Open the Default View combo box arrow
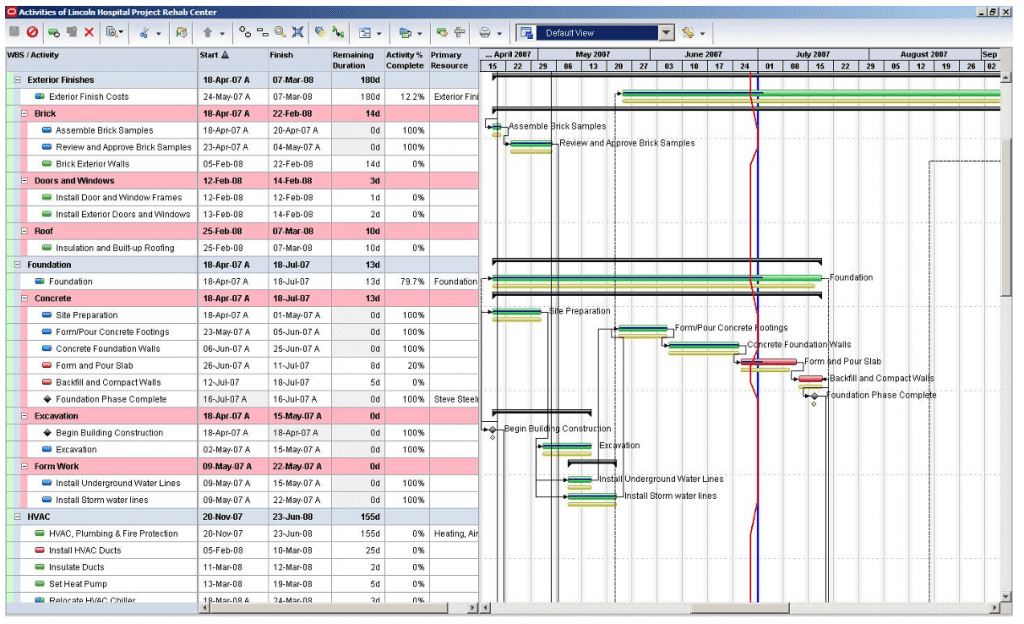The image size is (1024, 624). [665, 33]
